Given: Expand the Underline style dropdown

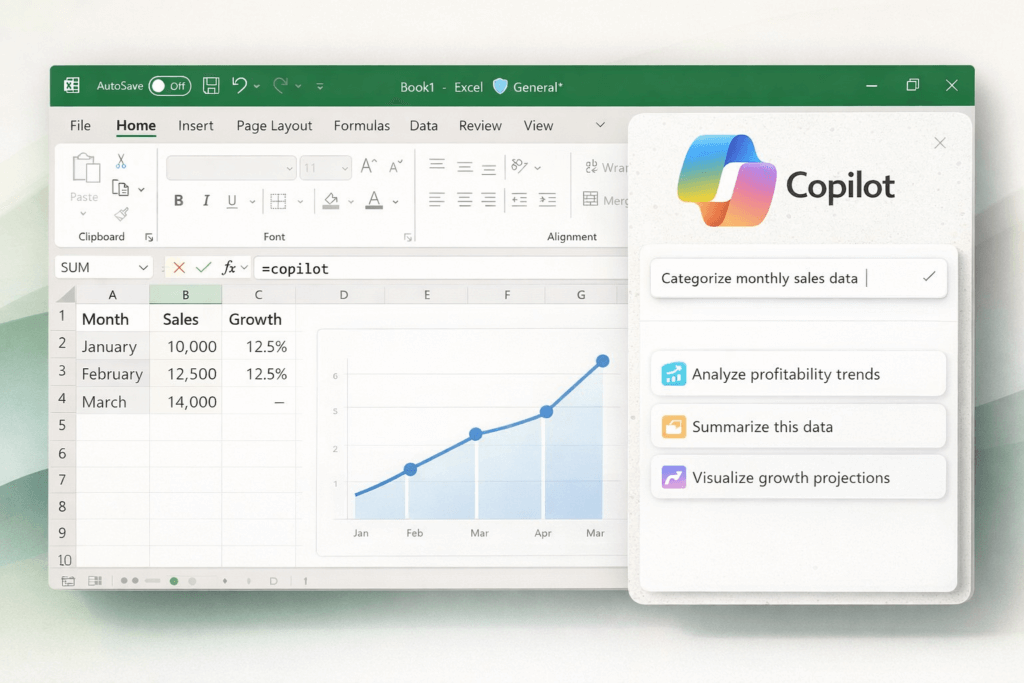Looking at the screenshot, I should click(252, 201).
